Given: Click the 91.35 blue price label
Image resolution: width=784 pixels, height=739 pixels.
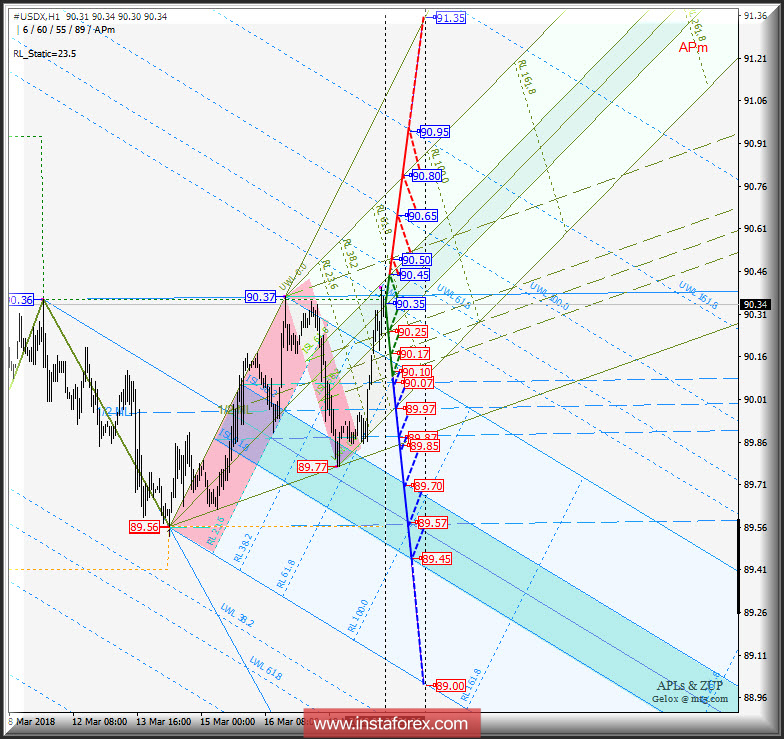Looking at the screenshot, I should [450, 18].
